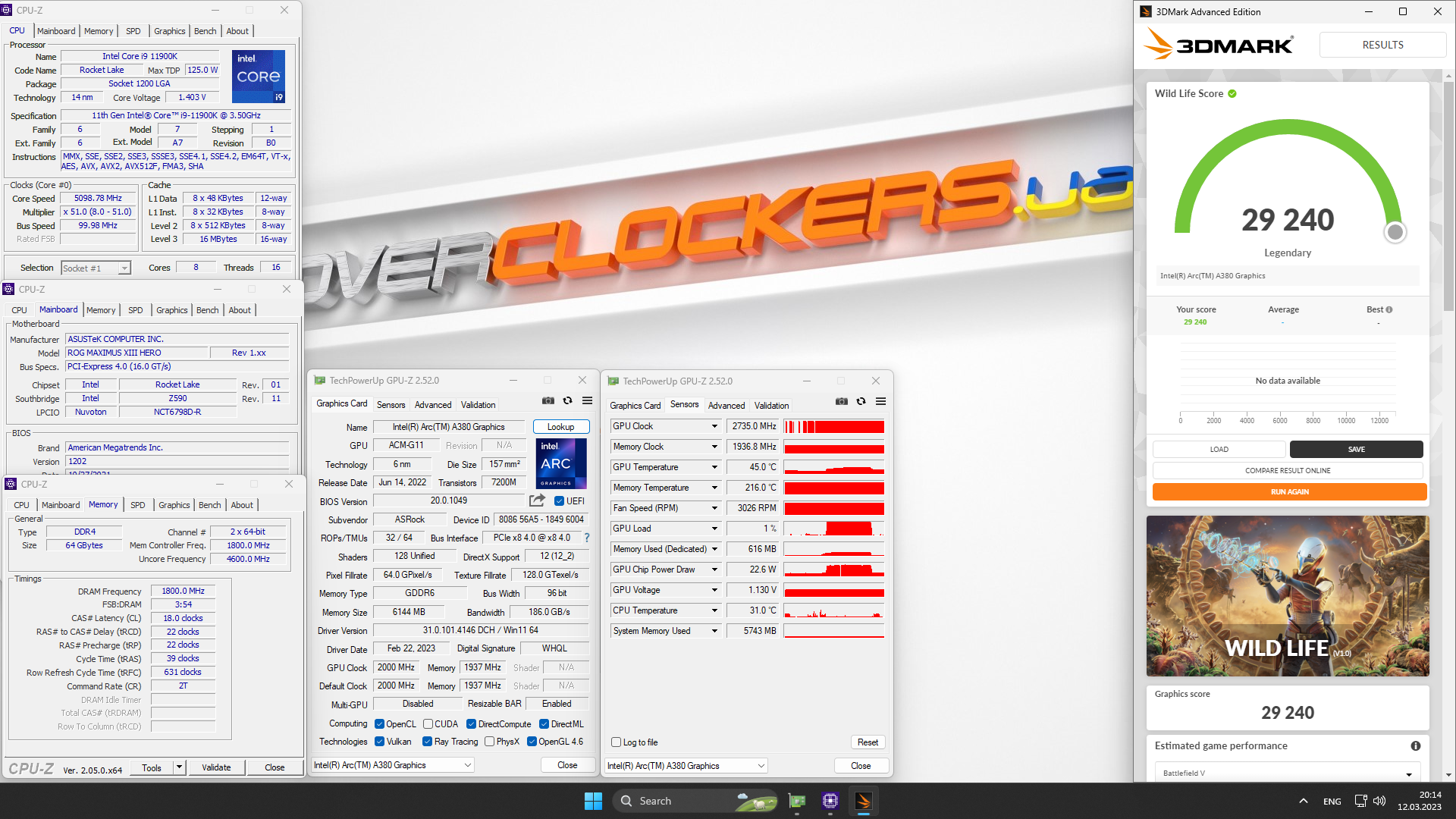The image size is (1456, 819).
Task: Open the Bench tab in the top CPU-Z window
Action: click(205, 31)
